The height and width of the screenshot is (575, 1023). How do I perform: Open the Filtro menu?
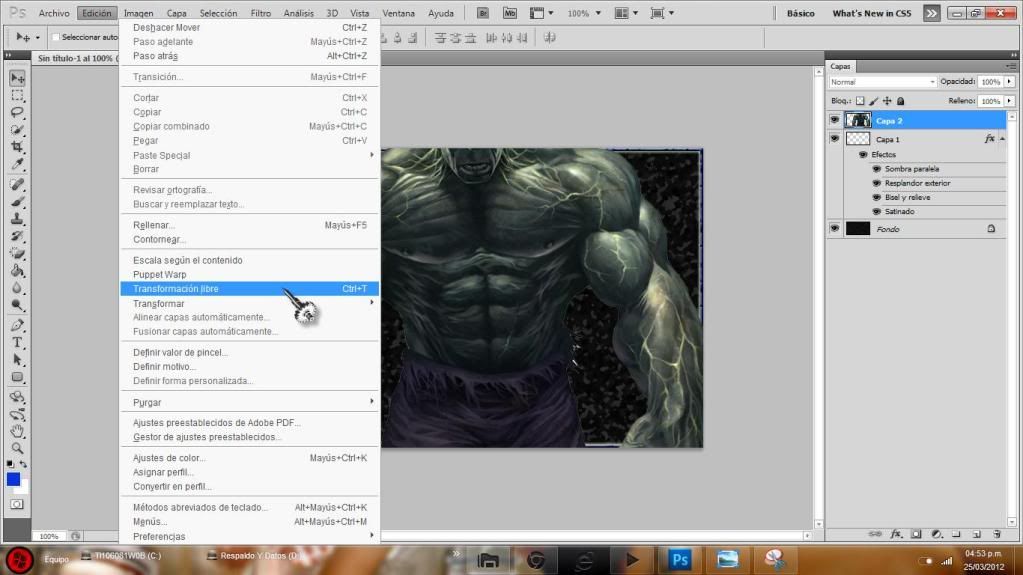(260, 13)
